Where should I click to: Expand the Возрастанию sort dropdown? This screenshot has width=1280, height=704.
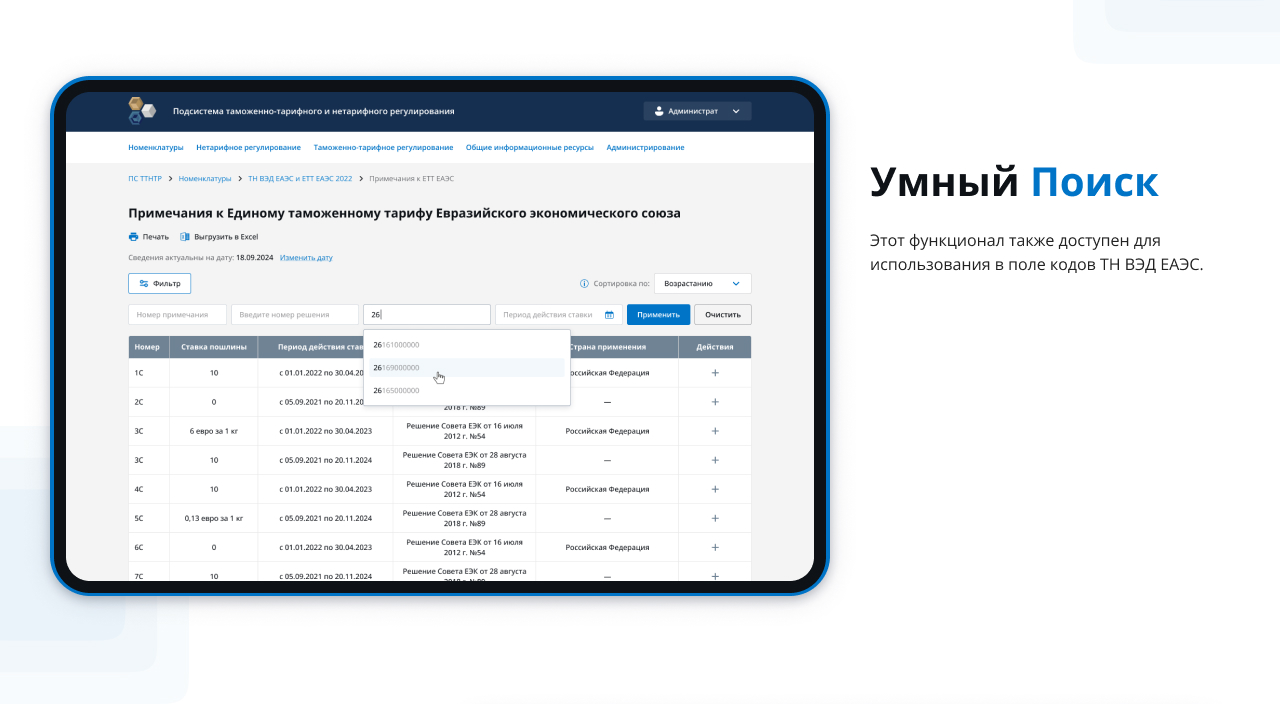click(702, 284)
